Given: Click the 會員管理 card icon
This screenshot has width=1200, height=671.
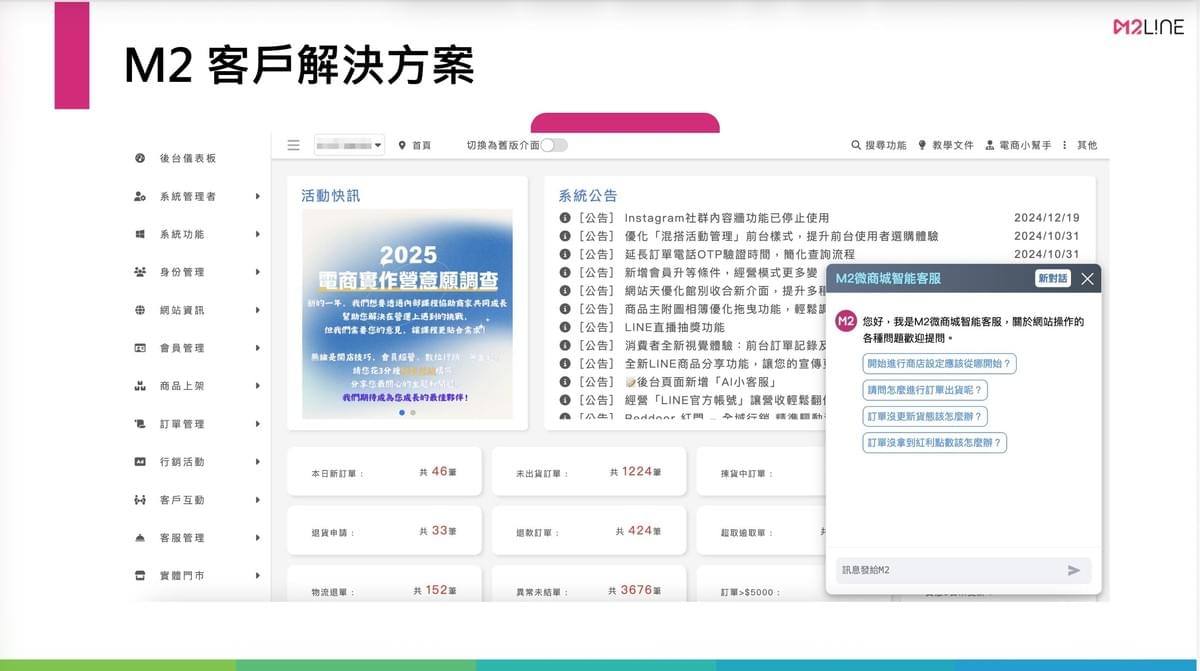Looking at the screenshot, I should click(140, 348).
